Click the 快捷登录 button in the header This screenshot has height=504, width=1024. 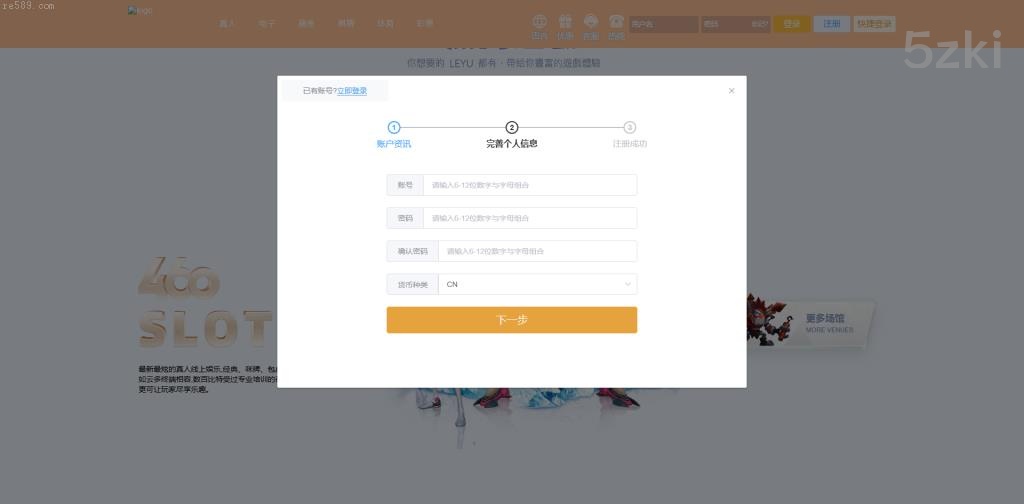[x=875, y=24]
